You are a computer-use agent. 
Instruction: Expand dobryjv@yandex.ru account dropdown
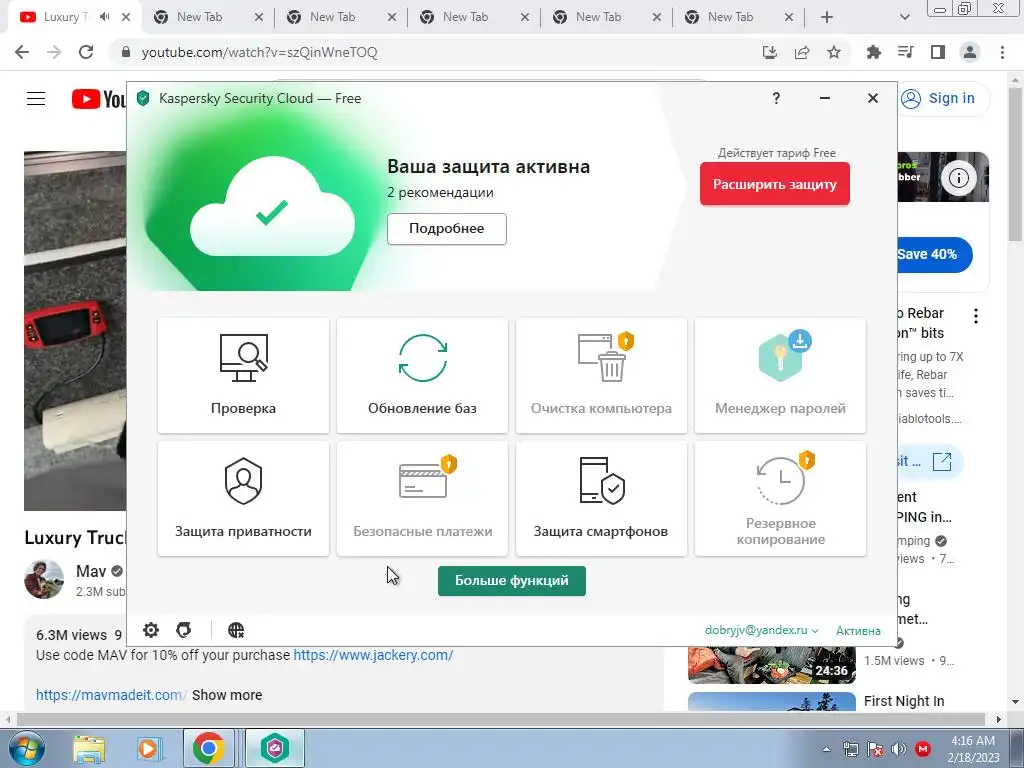[x=761, y=630]
